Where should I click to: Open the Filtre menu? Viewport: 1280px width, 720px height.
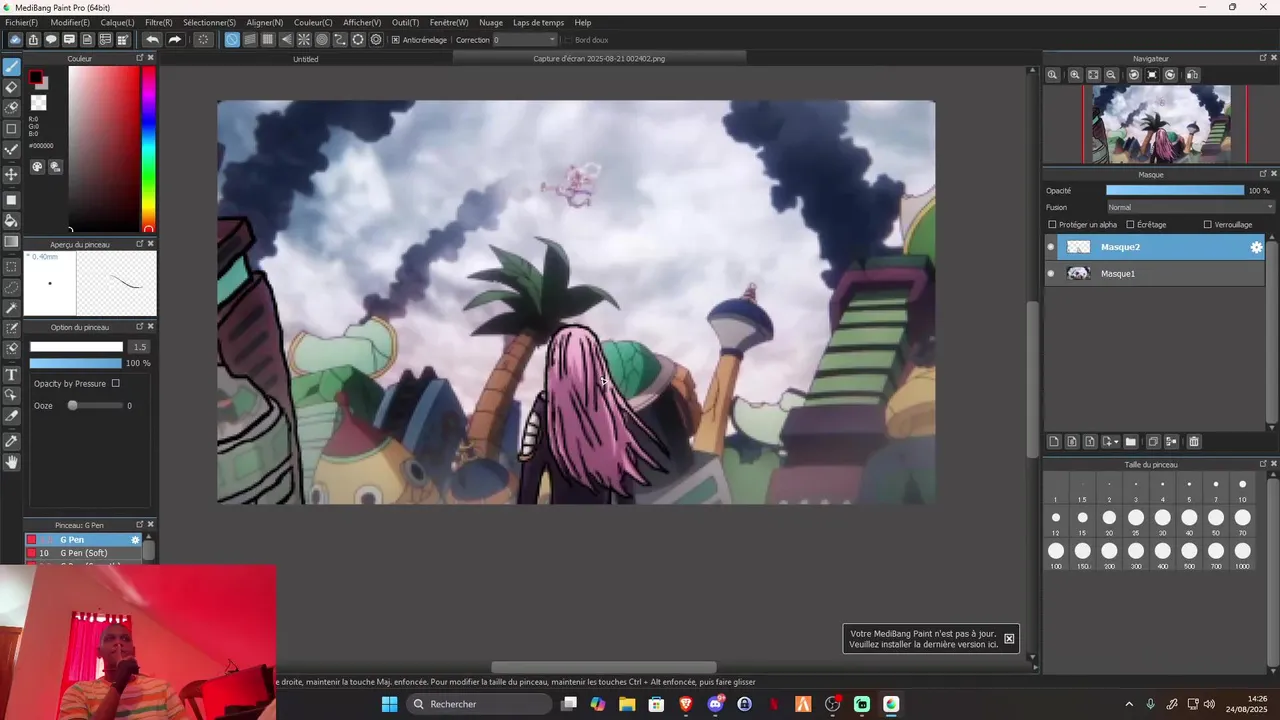pos(158,22)
